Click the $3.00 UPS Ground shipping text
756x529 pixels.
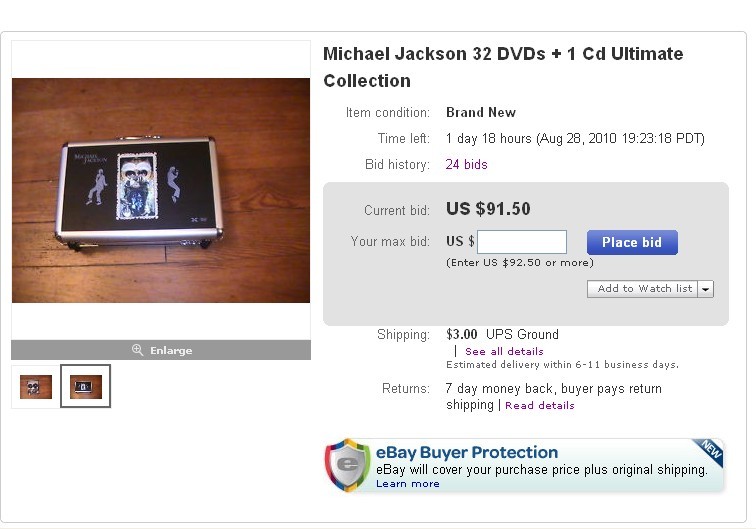pyautogui.click(x=502, y=334)
